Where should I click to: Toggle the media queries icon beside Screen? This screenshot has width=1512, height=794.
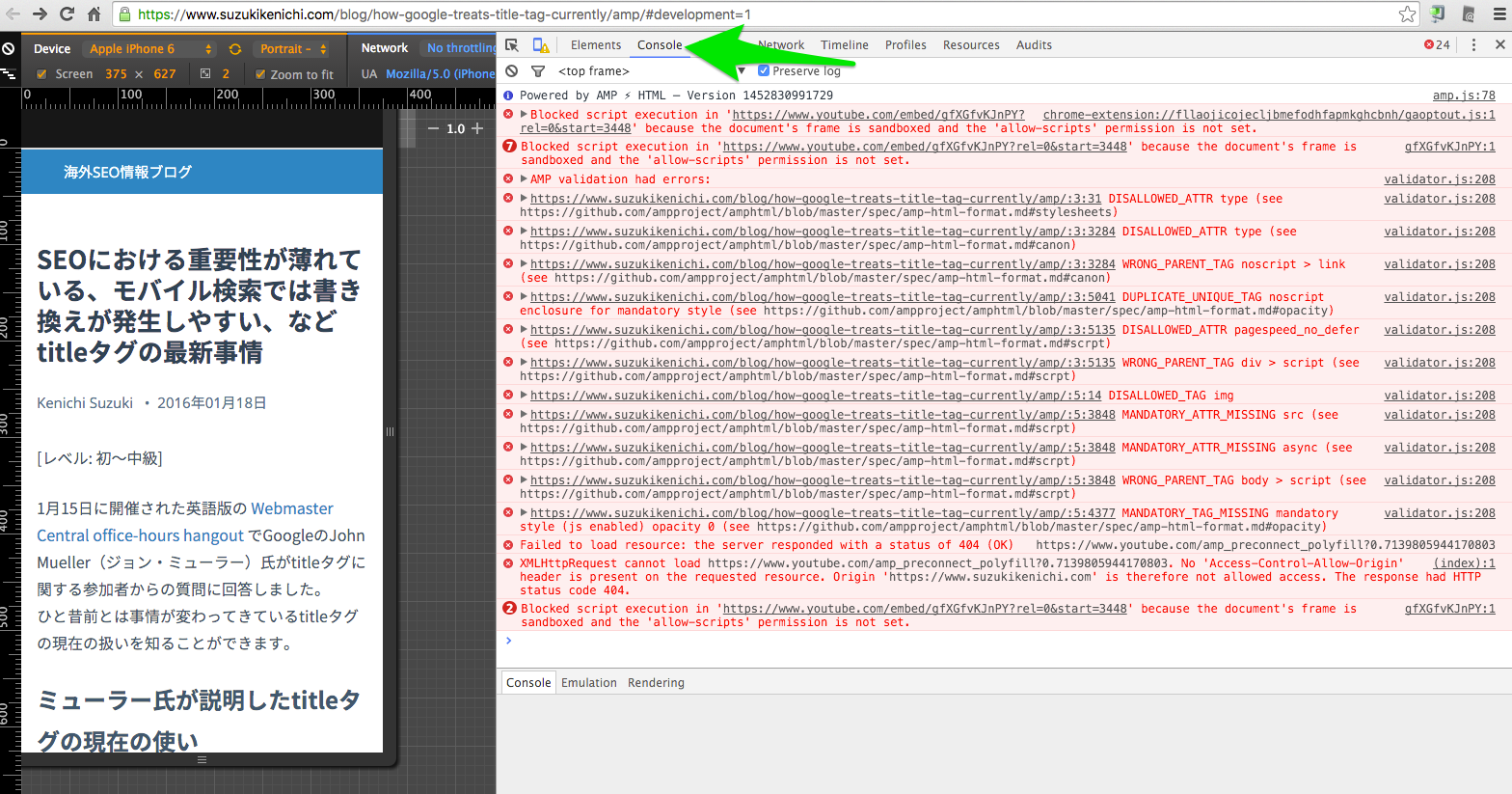[8, 73]
